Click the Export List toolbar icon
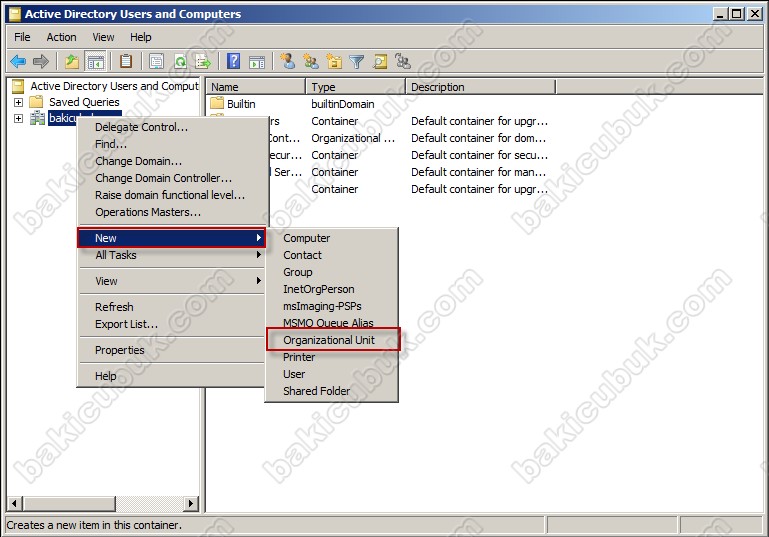The height and width of the screenshot is (537, 769). [203, 61]
